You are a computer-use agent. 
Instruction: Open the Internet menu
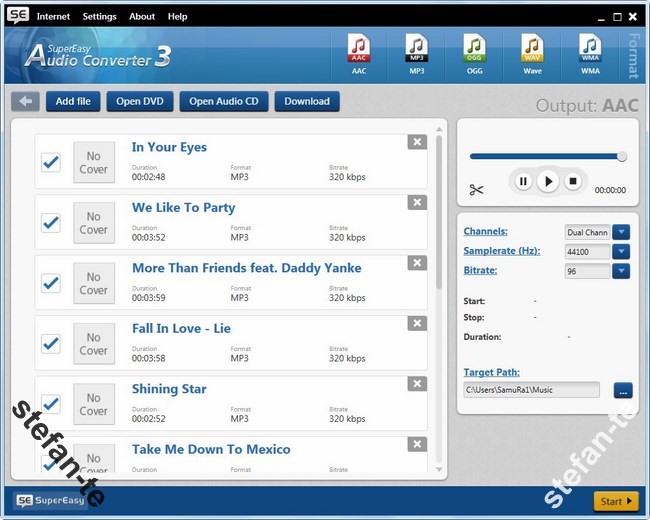click(x=53, y=17)
